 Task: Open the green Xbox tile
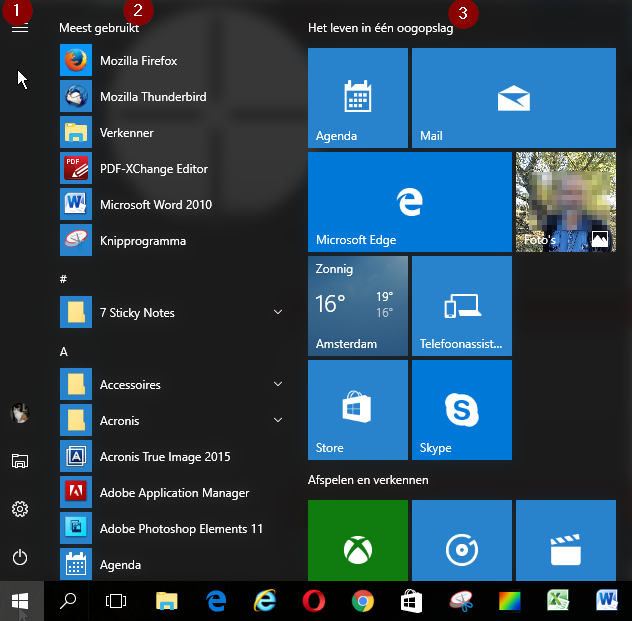[358, 540]
